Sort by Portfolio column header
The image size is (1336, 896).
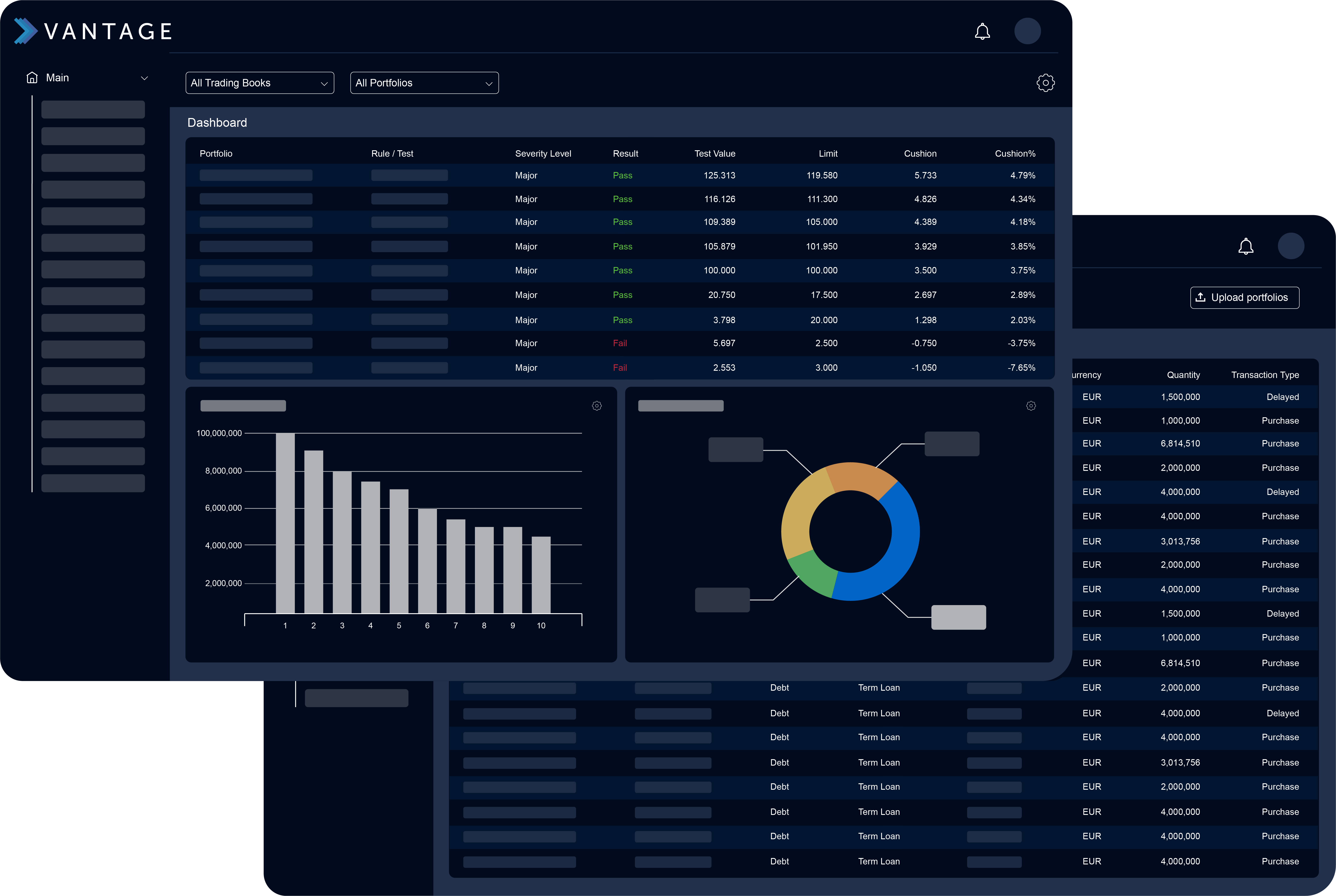point(216,154)
